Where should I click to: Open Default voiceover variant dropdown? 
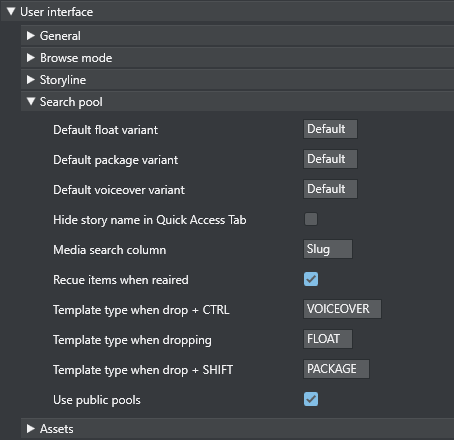330,189
